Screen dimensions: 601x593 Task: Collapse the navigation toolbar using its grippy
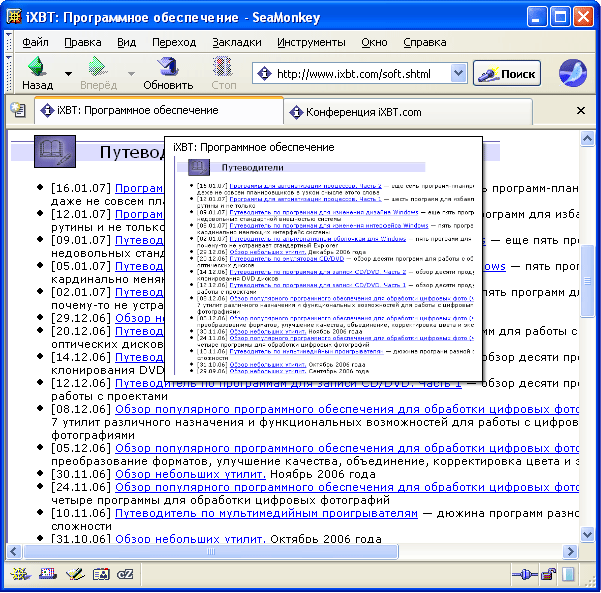tap(9, 73)
